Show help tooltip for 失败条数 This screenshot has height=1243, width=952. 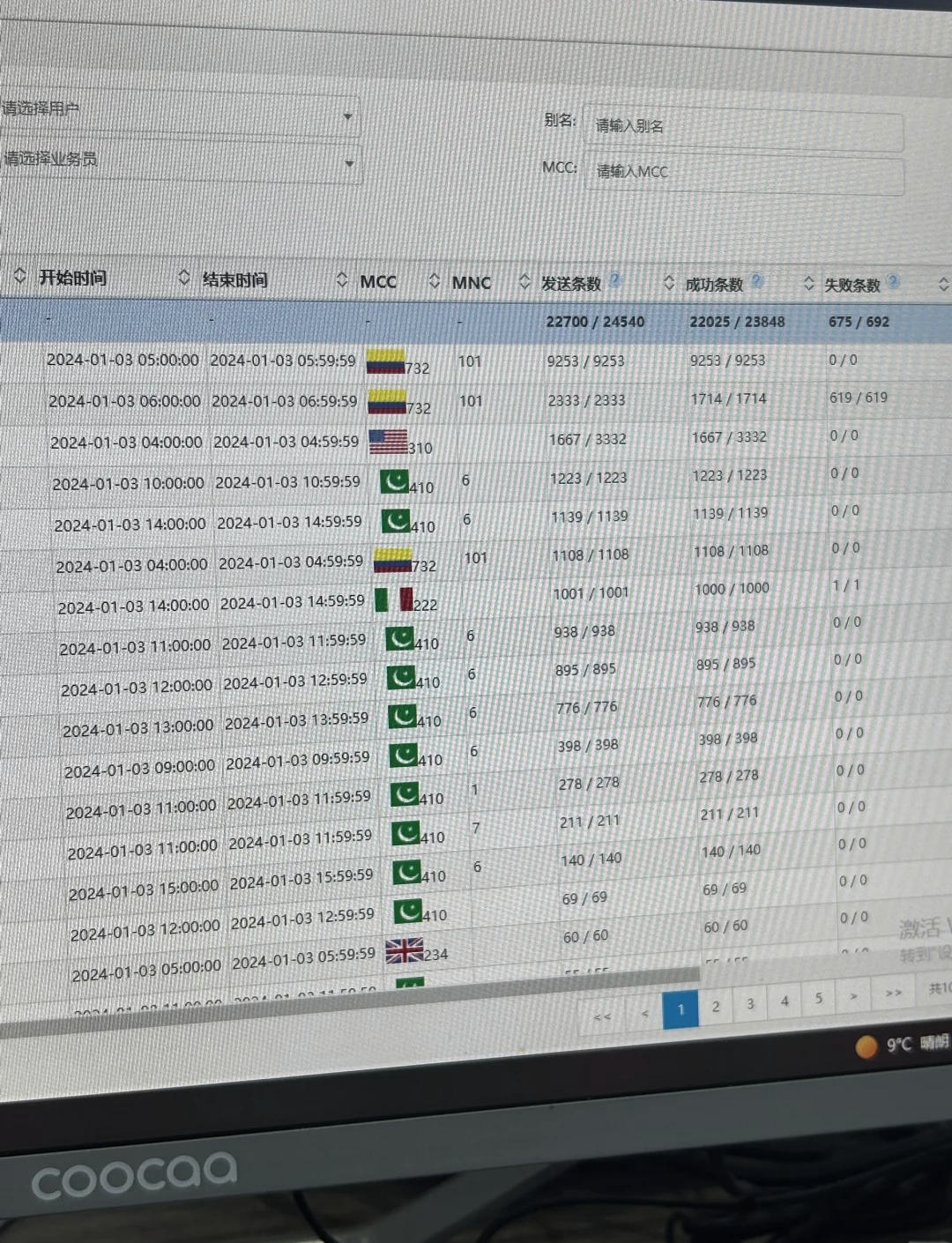[894, 282]
